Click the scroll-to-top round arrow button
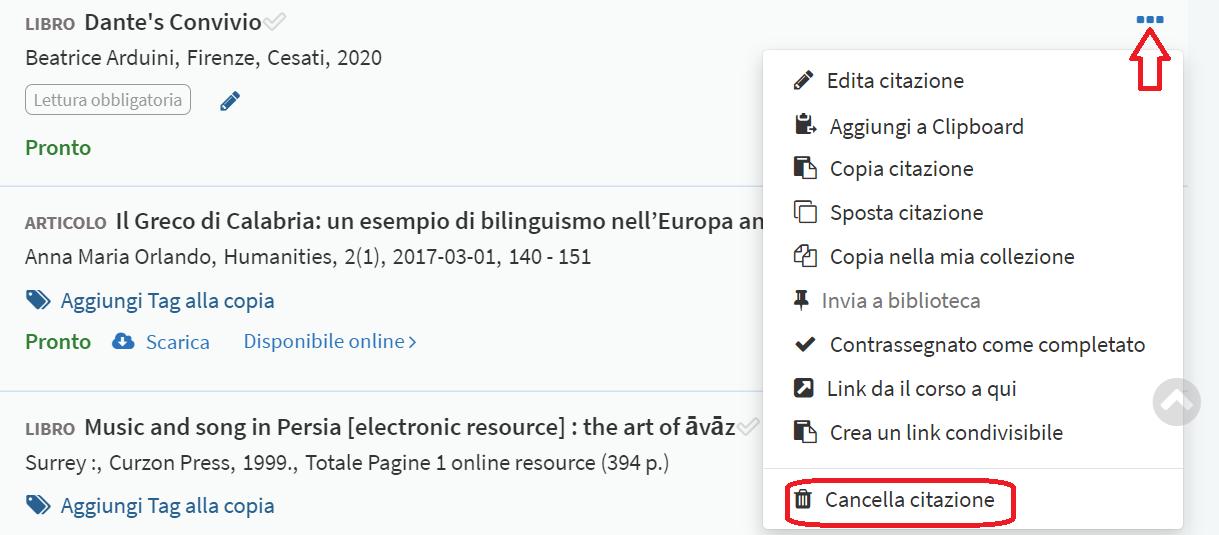This screenshot has width=1219, height=535. pyautogui.click(x=1176, y=401)
